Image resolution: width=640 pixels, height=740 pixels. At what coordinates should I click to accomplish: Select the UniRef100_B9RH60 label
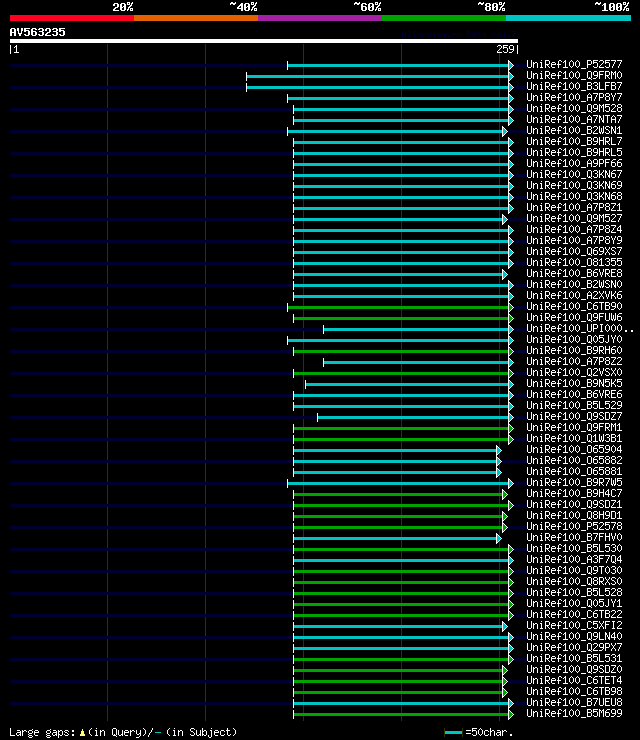574,351
